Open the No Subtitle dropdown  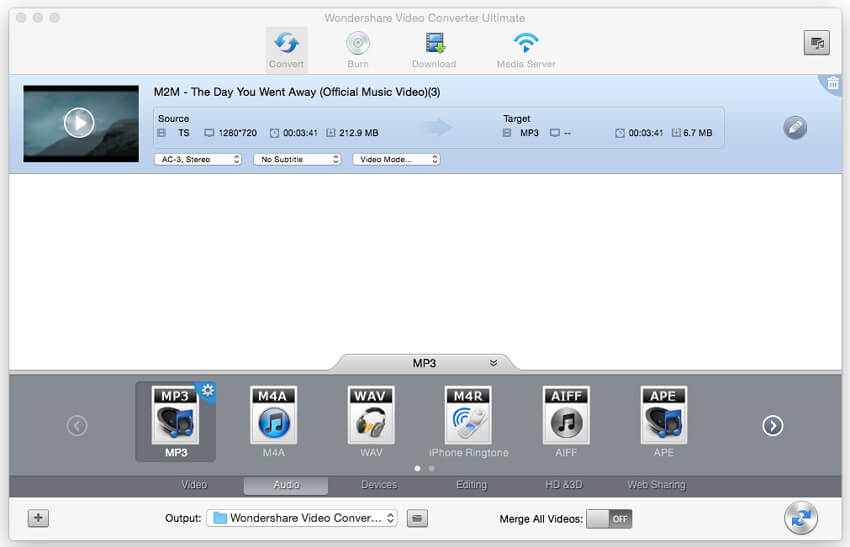tap(297, 159)
